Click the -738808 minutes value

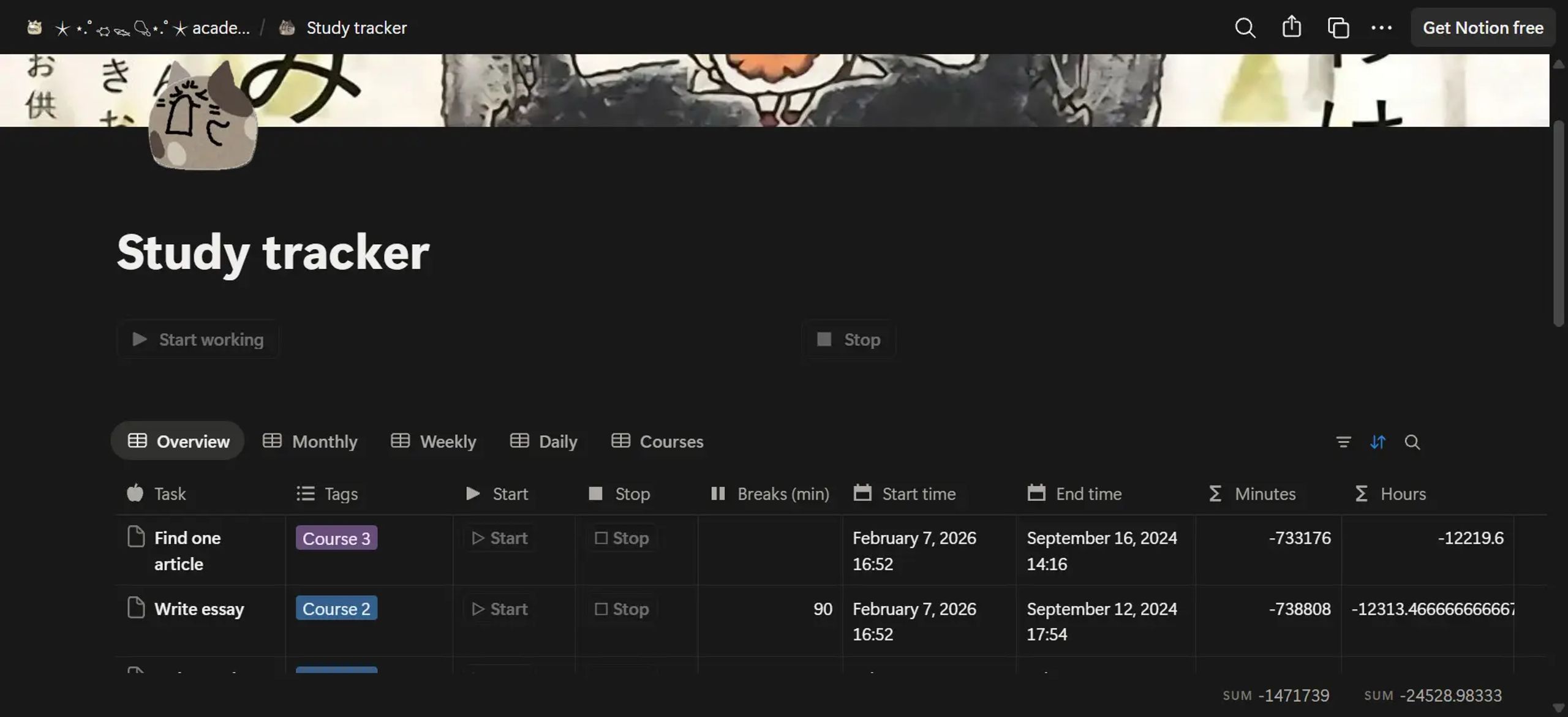[1300, 609]
